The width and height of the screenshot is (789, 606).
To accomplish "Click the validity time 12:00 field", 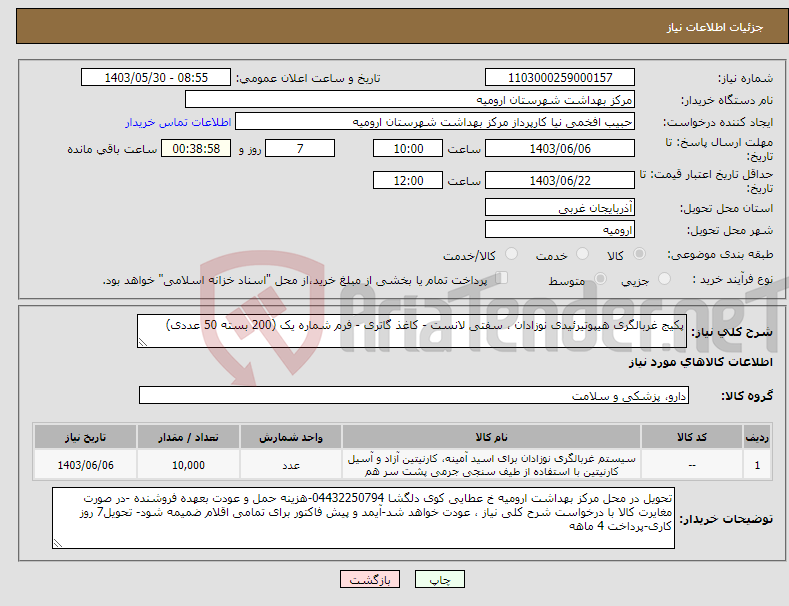I will [408, 180].
